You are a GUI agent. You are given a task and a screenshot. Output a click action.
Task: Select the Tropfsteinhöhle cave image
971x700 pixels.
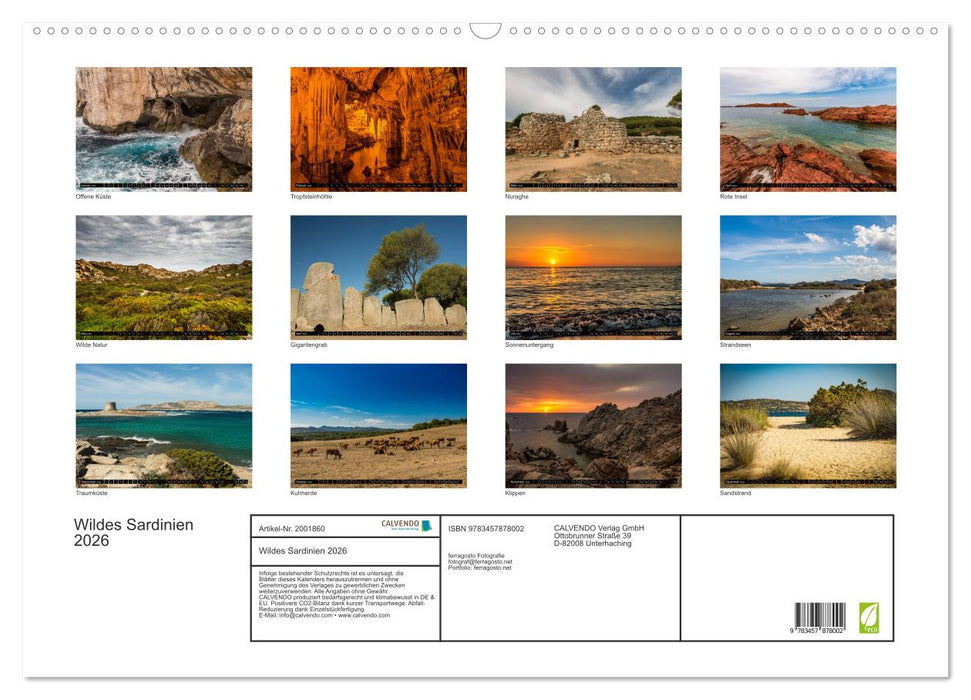[x=378, y=128]
